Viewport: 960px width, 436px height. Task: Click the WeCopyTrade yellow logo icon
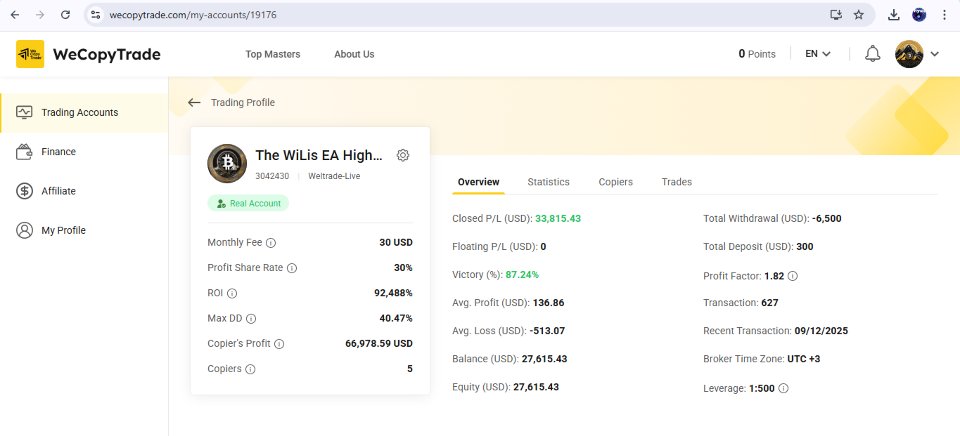tap(30, 54)
